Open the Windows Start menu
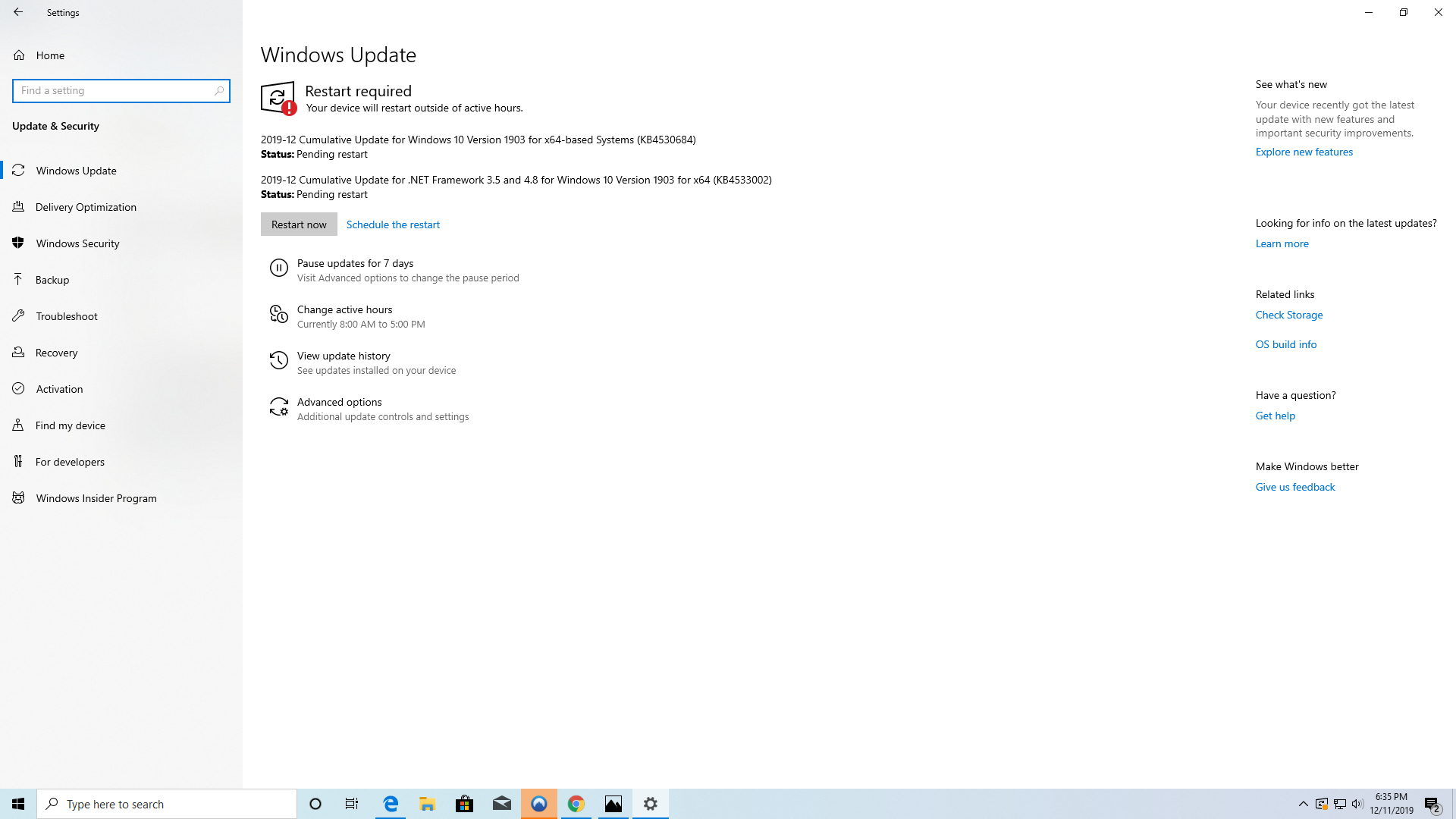Image resolution: width=1456 pixels, height=819 pixels. coord(18,804)
